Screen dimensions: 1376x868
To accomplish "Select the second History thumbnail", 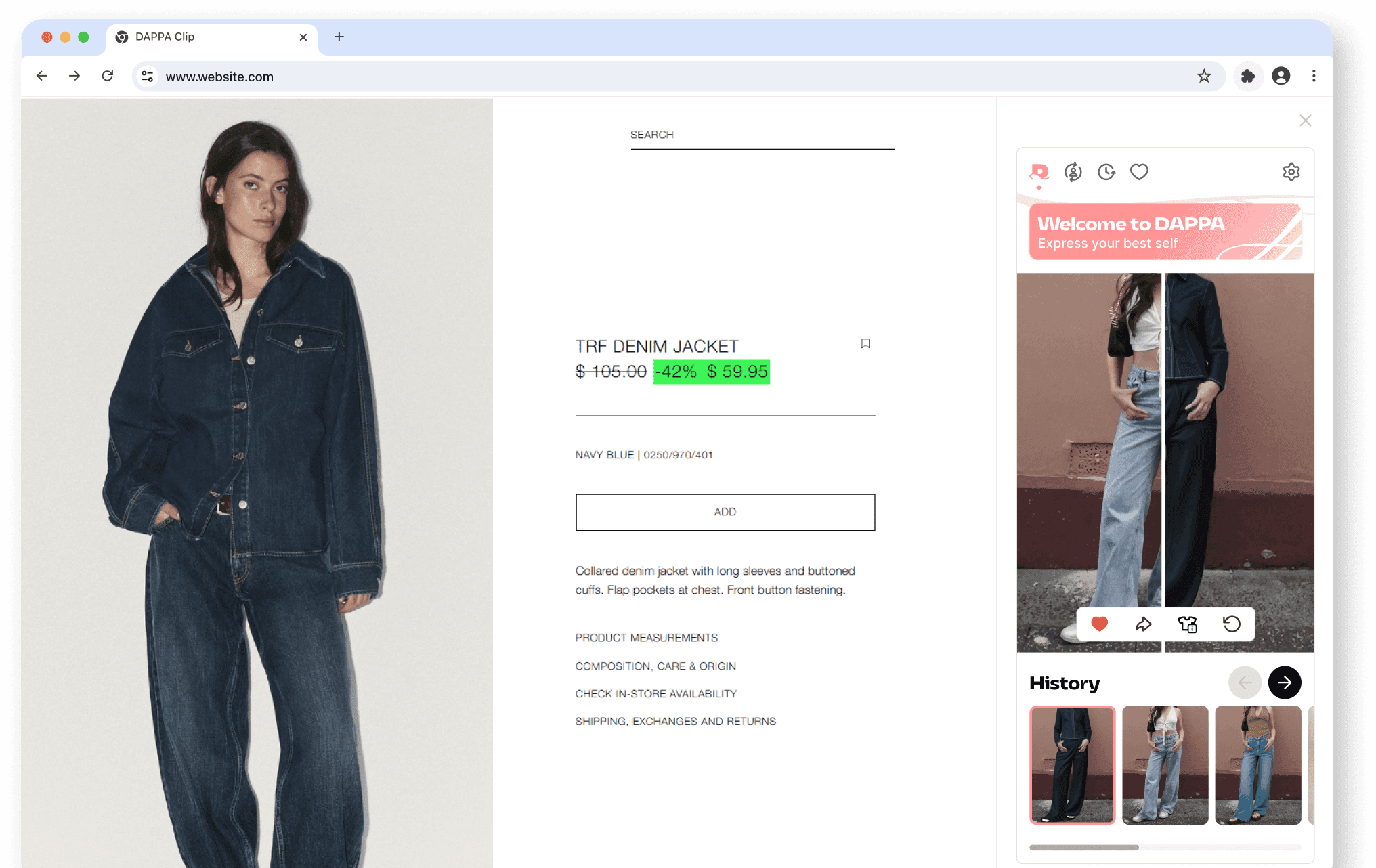I will click(1165, 765).
